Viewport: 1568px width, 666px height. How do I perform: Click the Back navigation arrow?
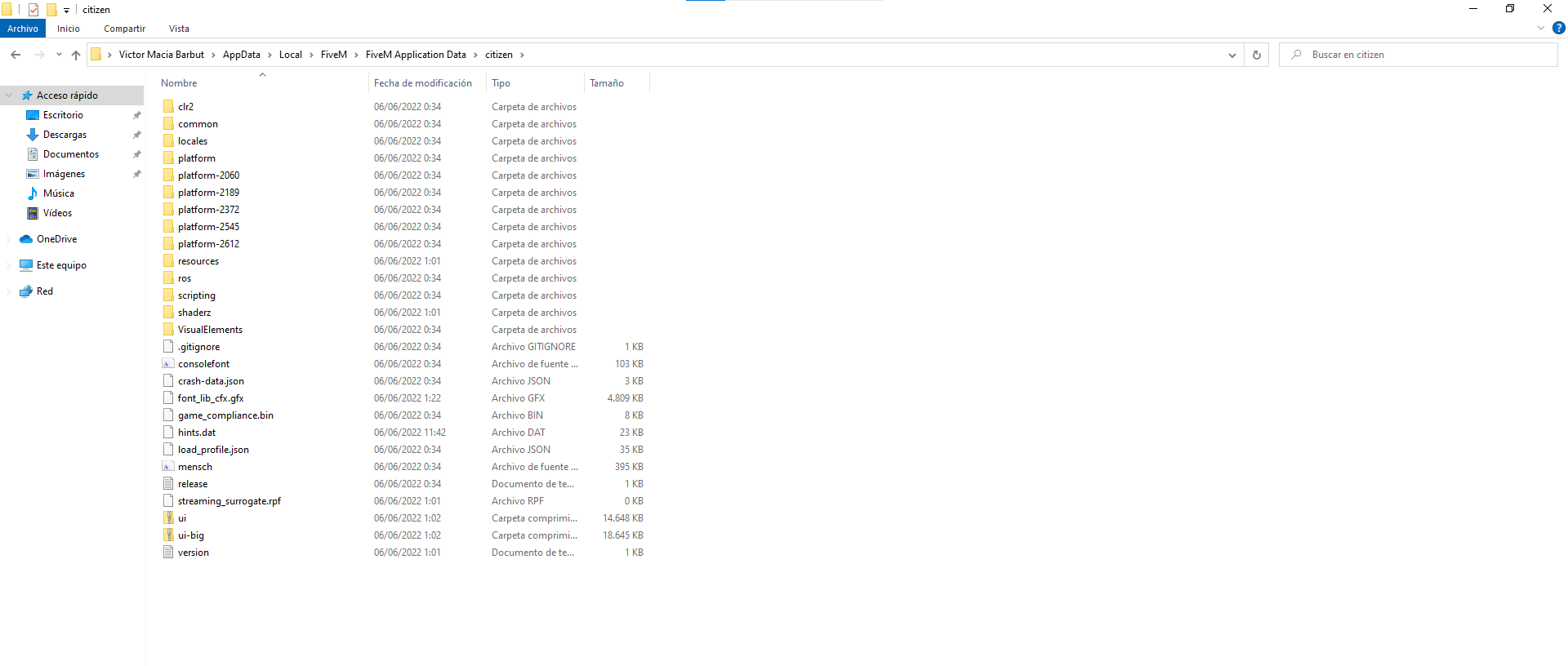[x=16, y=55]
